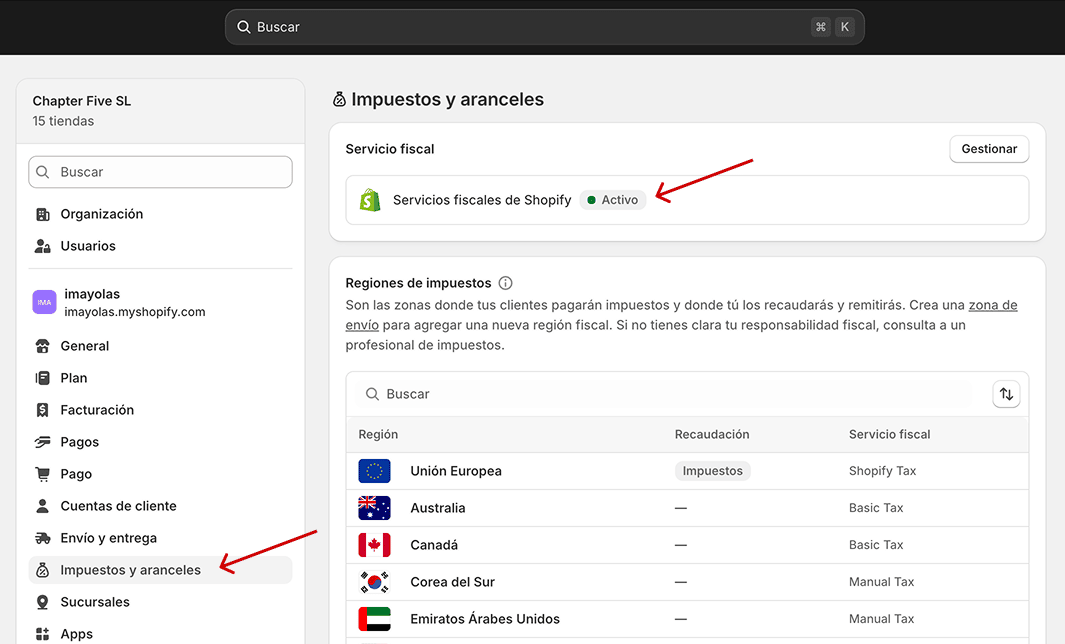
Task: Click the Pago shopping cart icon
Action: (43, 474)
